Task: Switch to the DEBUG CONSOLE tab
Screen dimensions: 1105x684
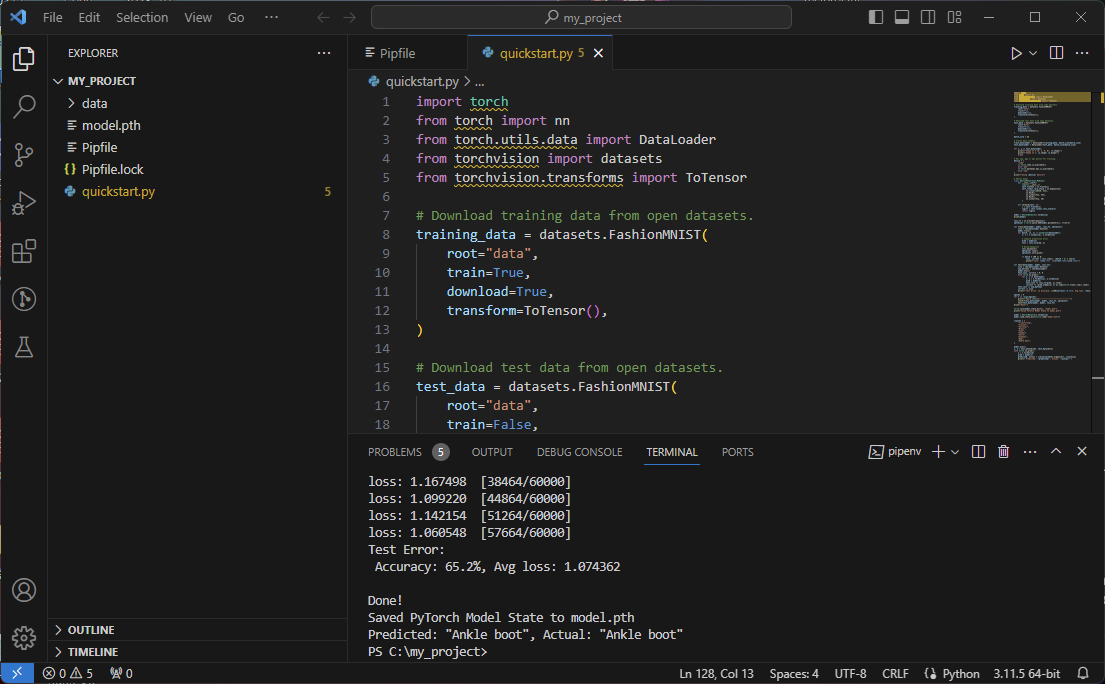Action: [579, 452]
